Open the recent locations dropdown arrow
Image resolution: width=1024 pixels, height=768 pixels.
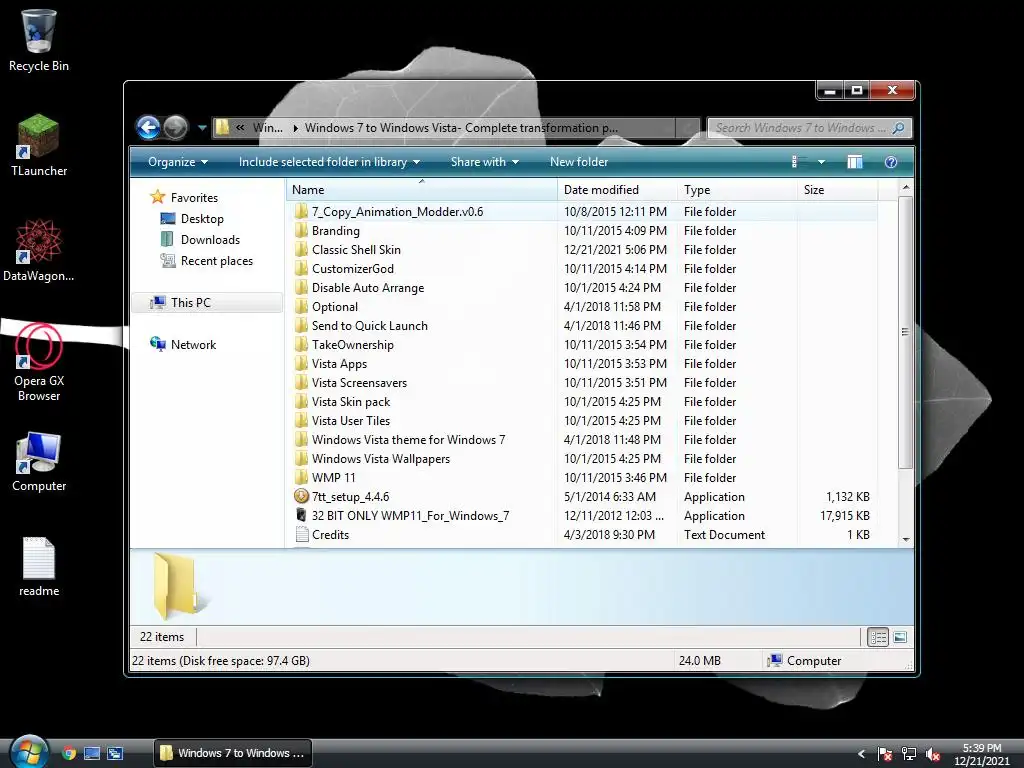click(x=202, y=128)
